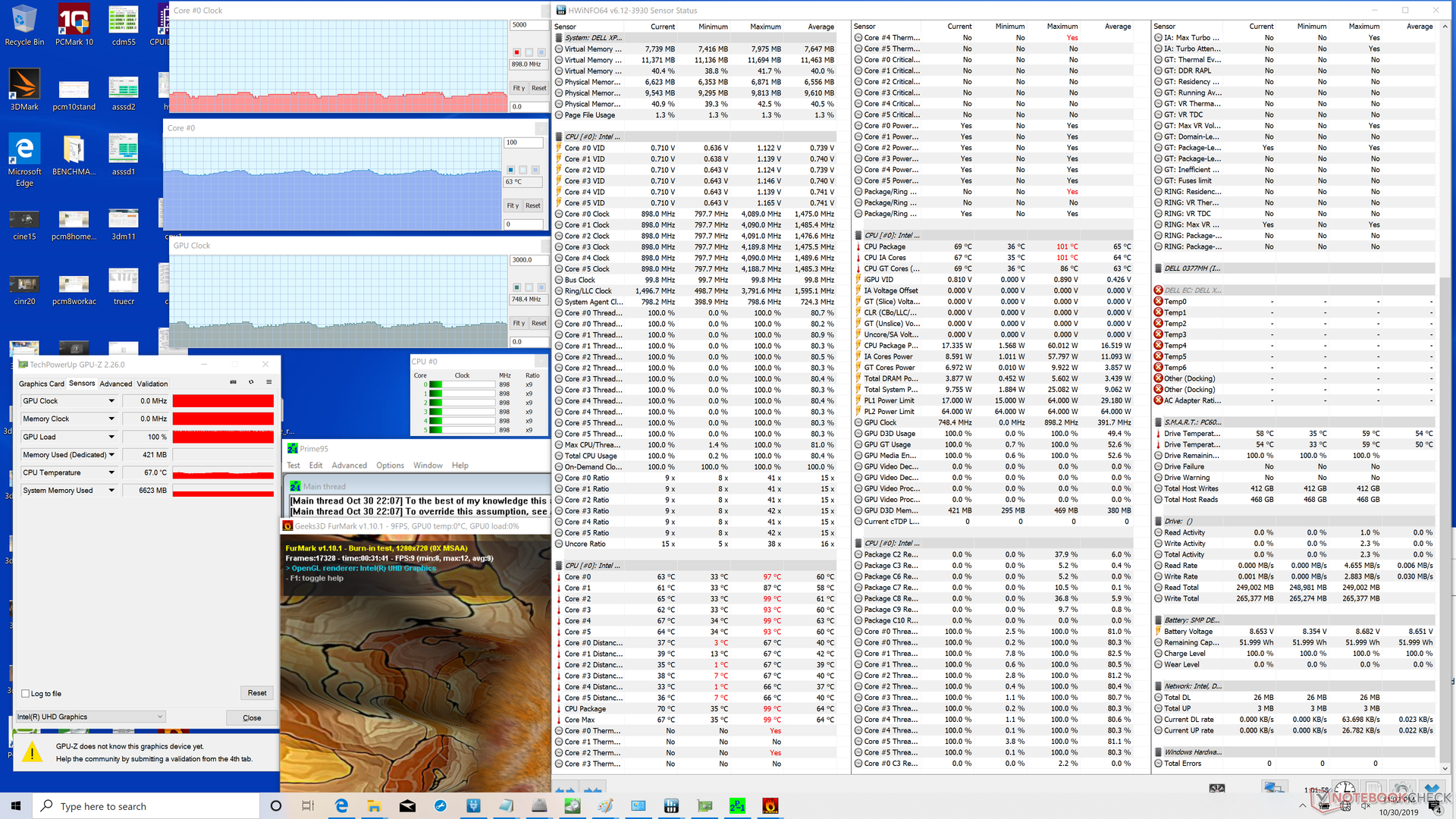Click Reset in Core #0 Clock graph
Viewport: 1456px width, 819px height.
coord(538,88)
